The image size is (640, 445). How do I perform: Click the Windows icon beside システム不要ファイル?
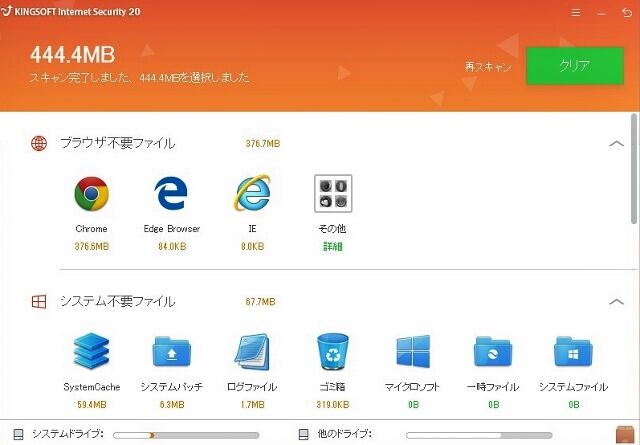pyautogui.click(x=39, y=302)
